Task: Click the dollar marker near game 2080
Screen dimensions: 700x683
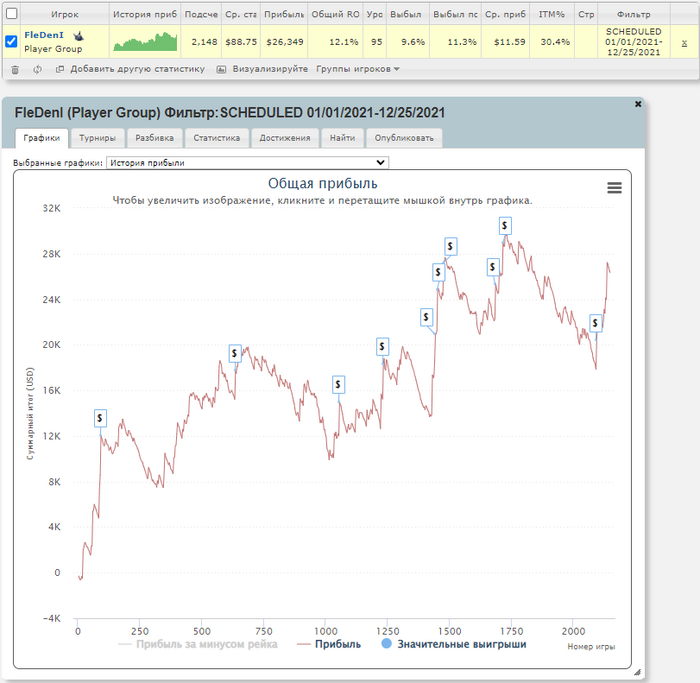Action: [595, 323]
